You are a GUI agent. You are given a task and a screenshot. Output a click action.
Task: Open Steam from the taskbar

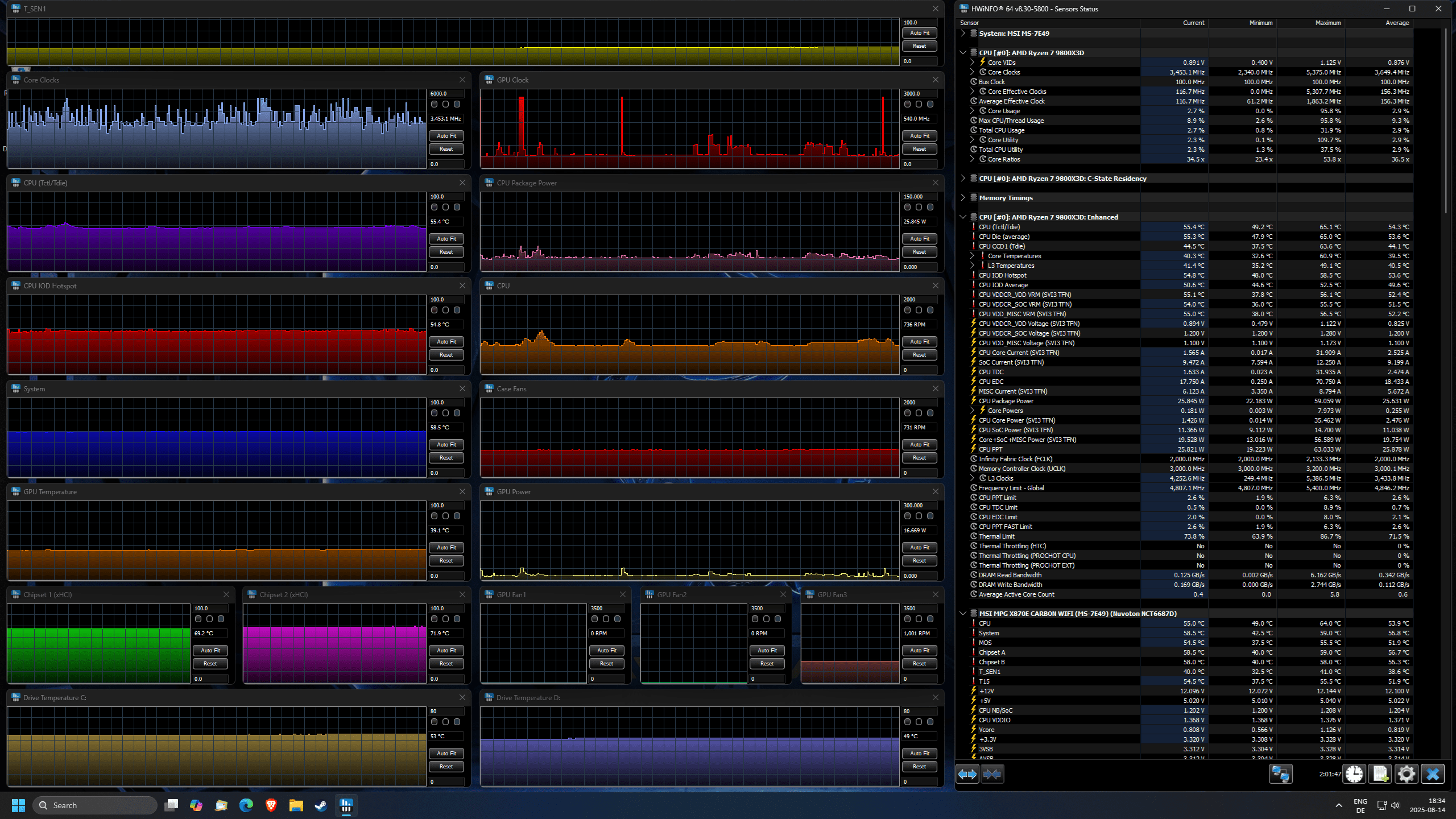pos(321,805)
